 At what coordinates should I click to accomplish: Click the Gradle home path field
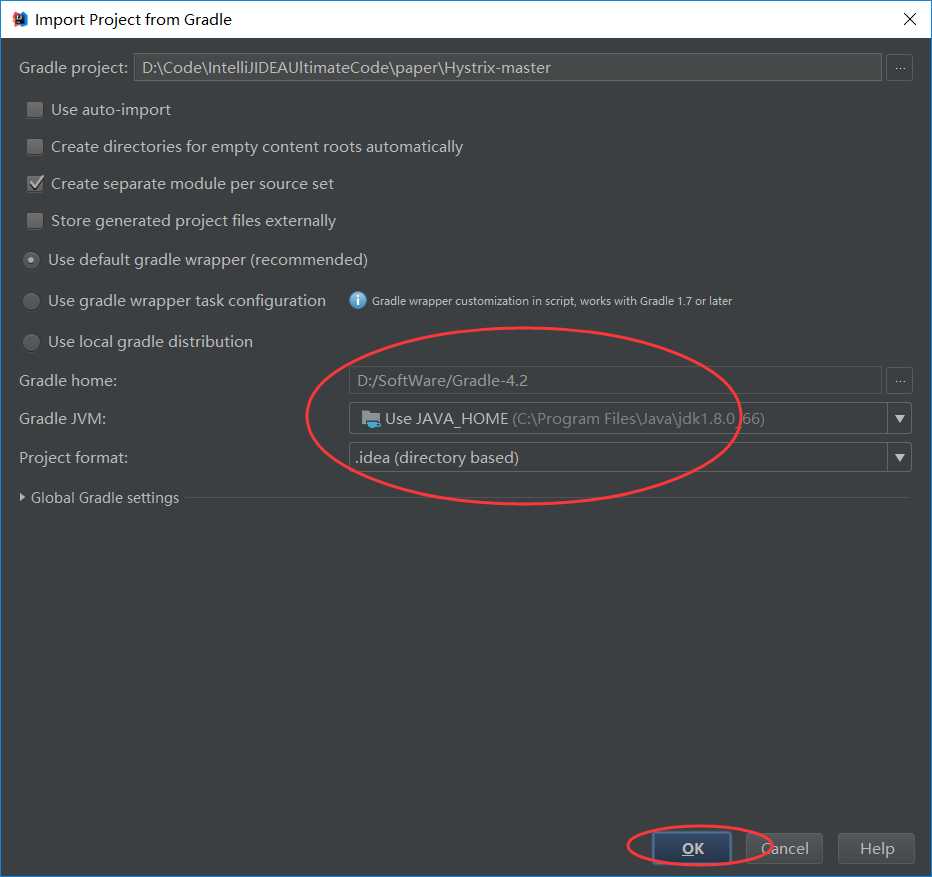point(615,381)
